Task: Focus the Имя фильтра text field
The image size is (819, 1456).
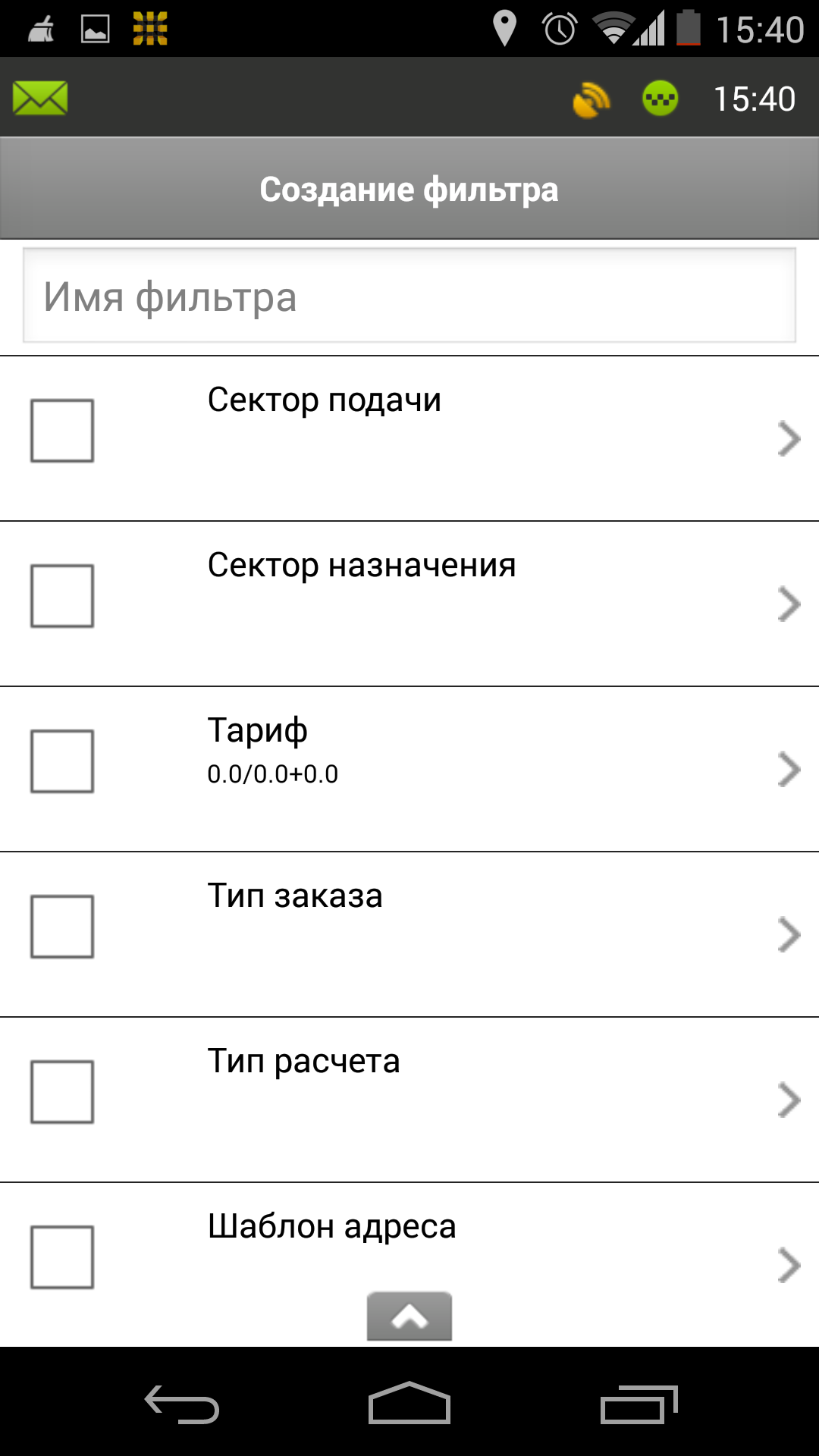Action: click(409, 297)
